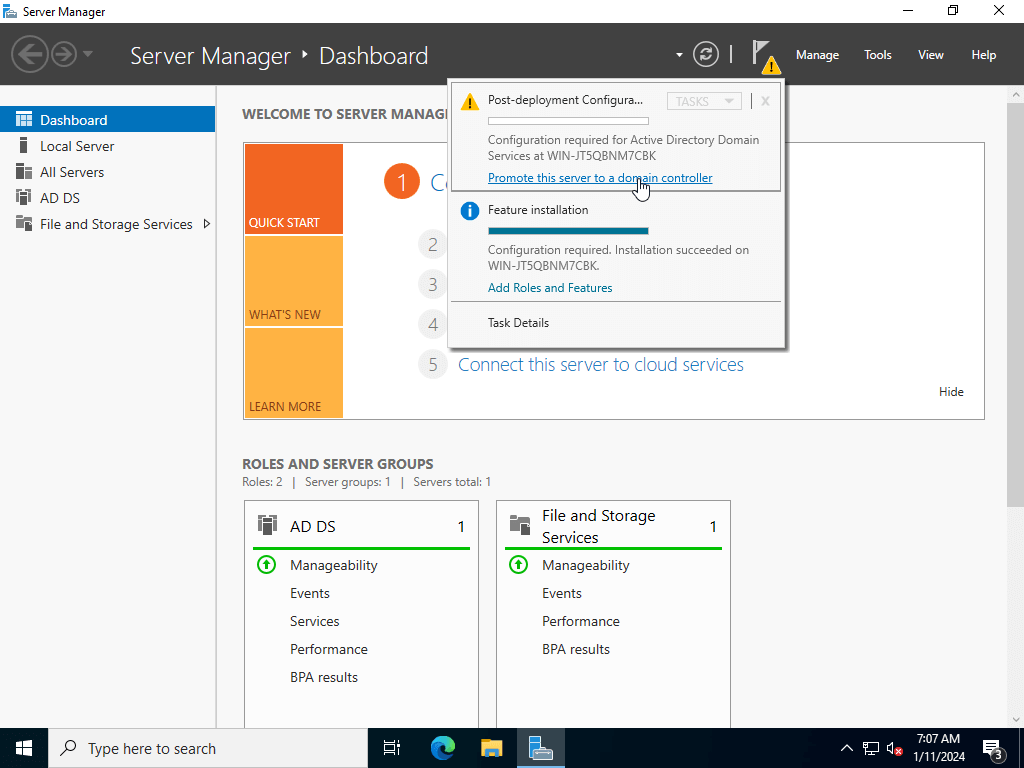Open the Tools menu
1024x768 pixels.
click(x=877, y=55)
